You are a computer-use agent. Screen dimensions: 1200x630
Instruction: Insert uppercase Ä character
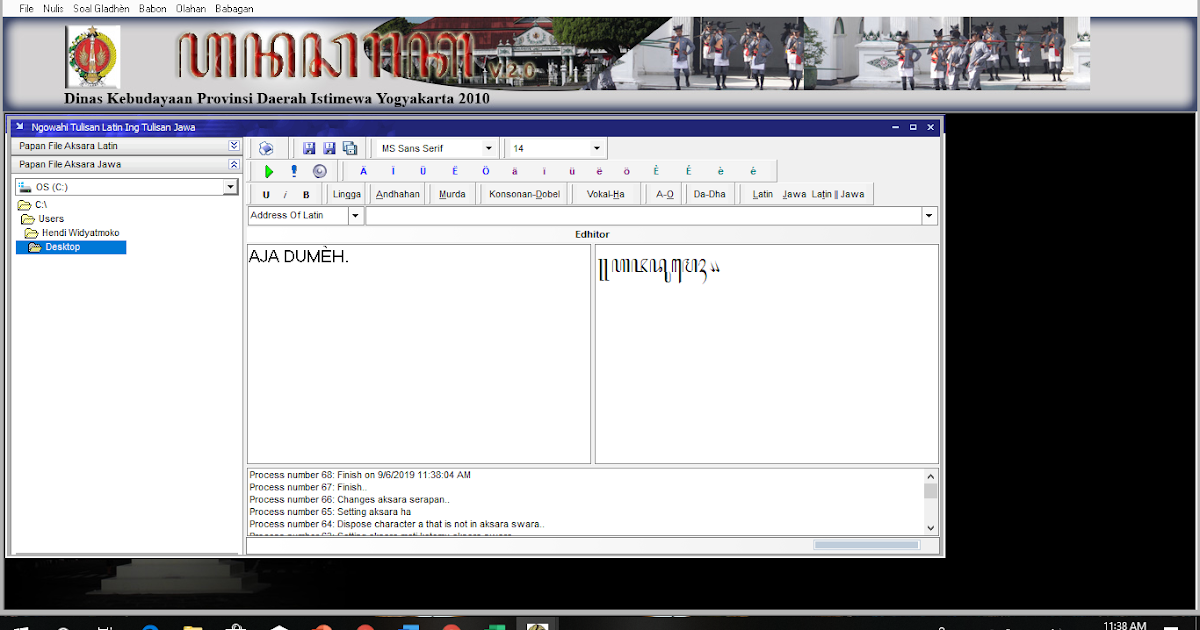coord(363,171)
